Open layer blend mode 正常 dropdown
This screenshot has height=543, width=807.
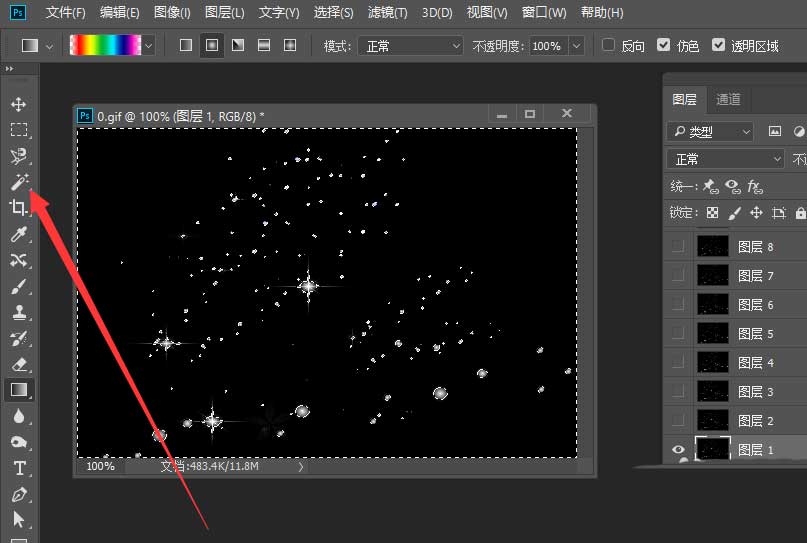click(x=726, y=159)
